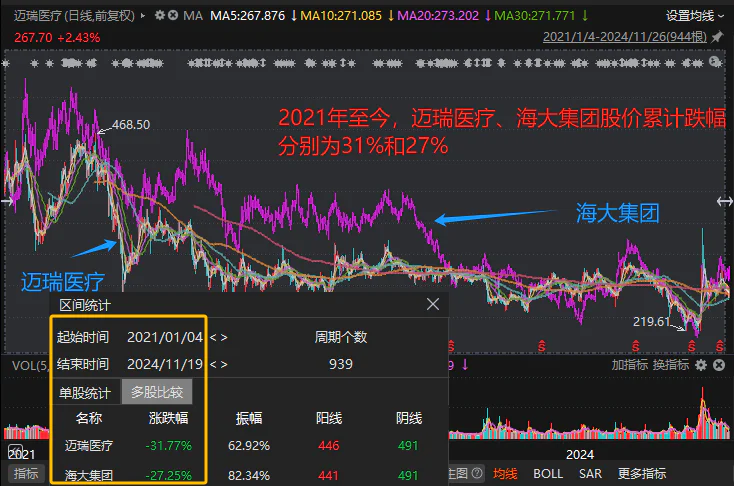Toggle the 均线 overlay indicator
734x486 pixels.
click(505, 474)
